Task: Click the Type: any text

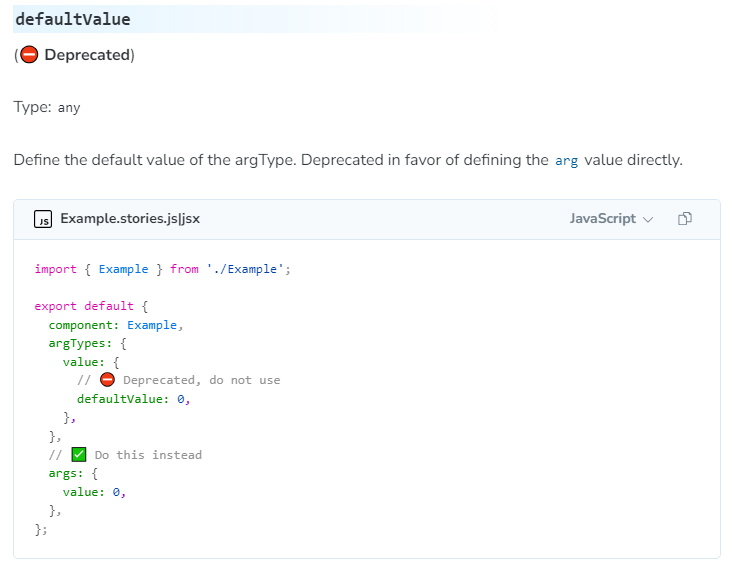Action: click(47, 107)
